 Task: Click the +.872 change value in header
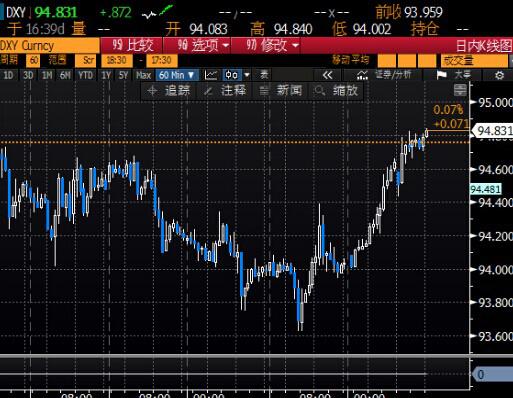[115, 13]
